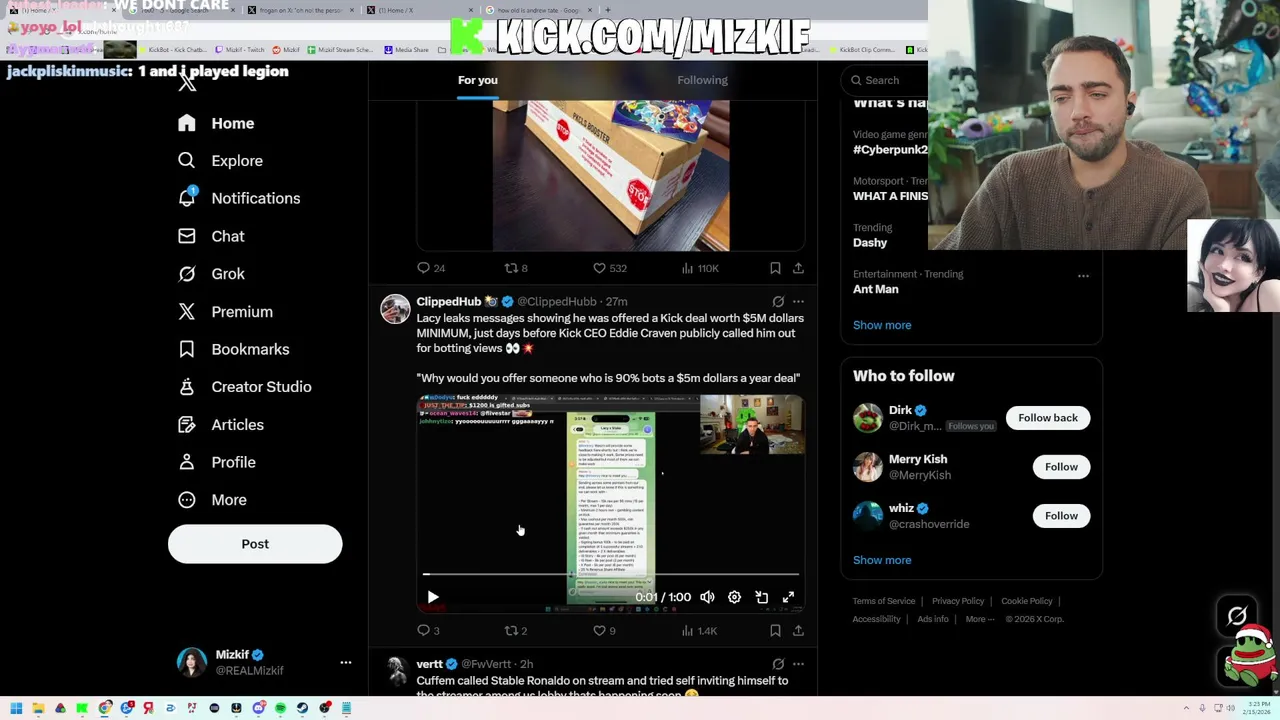Open vertt's profile avatar
1280x720 pixels.
[397, 671]
